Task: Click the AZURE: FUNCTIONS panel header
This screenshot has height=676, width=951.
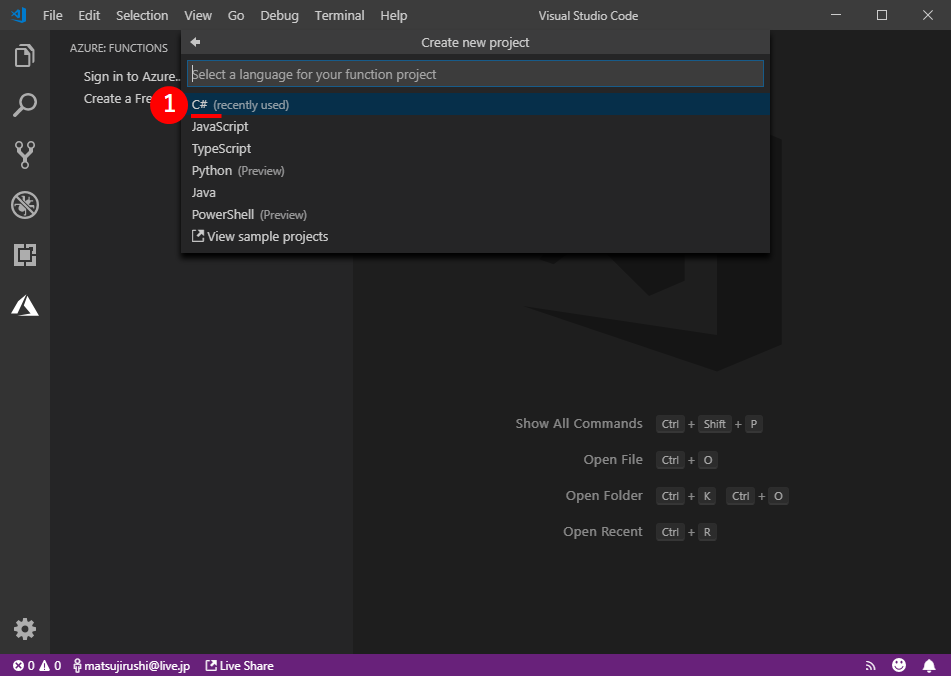Action: (x=119, y=48)
